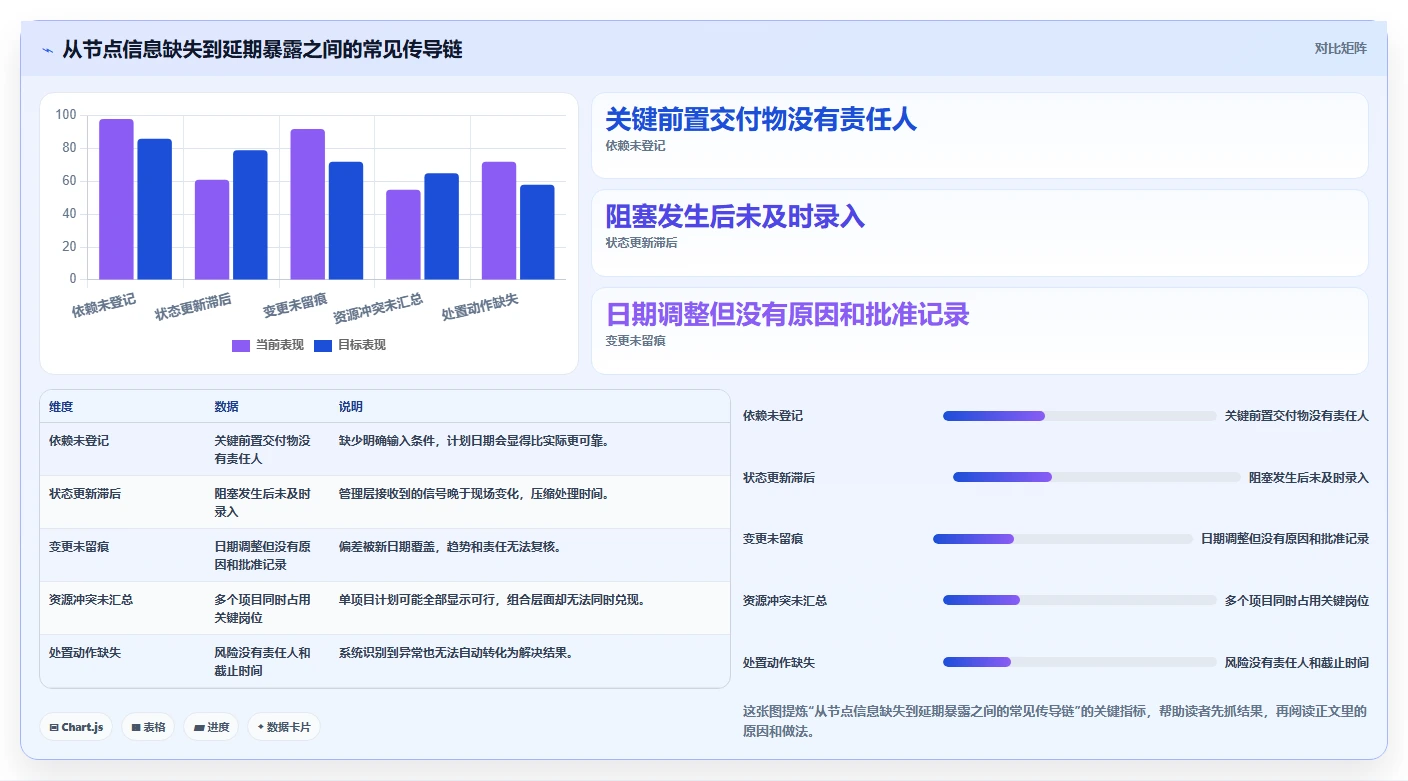Click the 数据卡片 chip

pos(284,727)
